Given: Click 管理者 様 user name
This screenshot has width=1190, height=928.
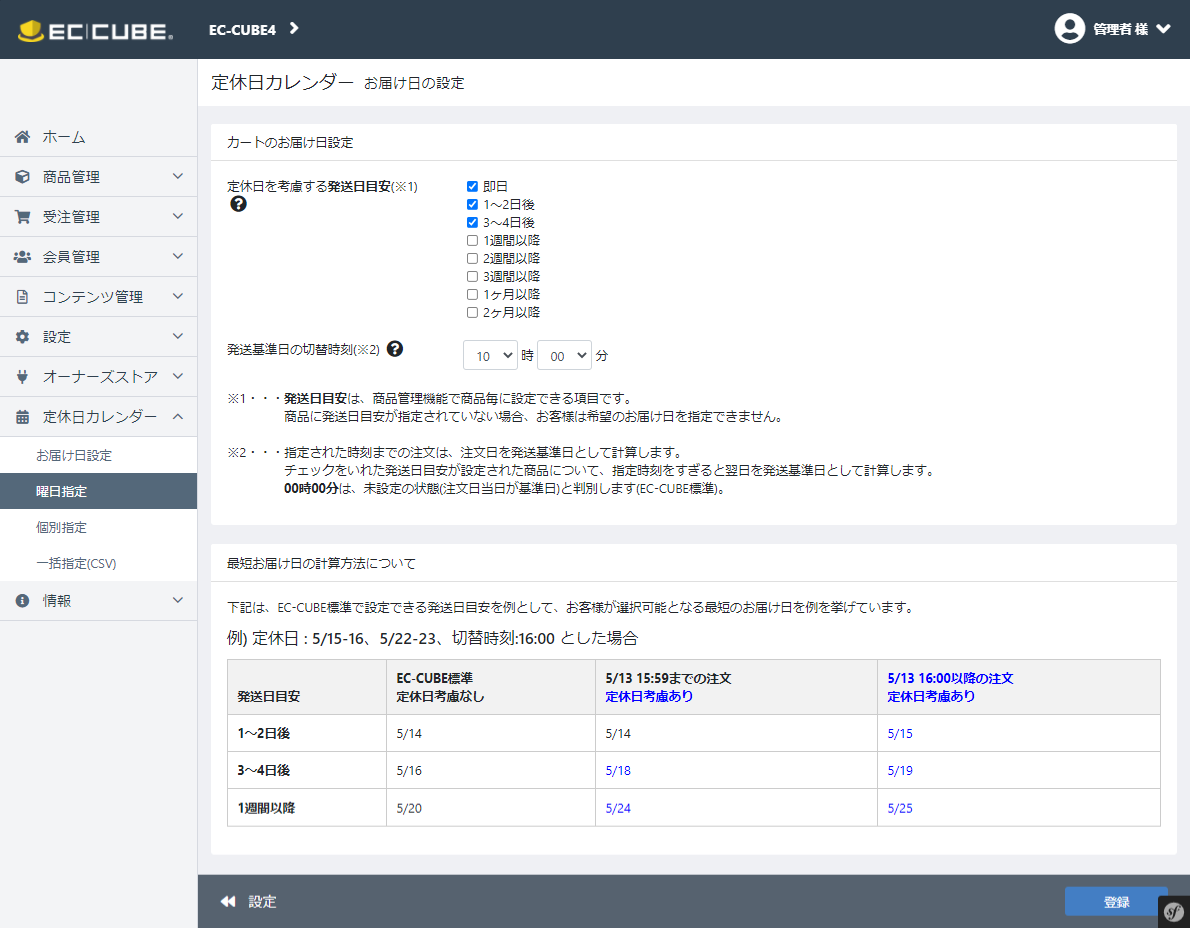Looking at the screenshot, I should coord(1120,29).
